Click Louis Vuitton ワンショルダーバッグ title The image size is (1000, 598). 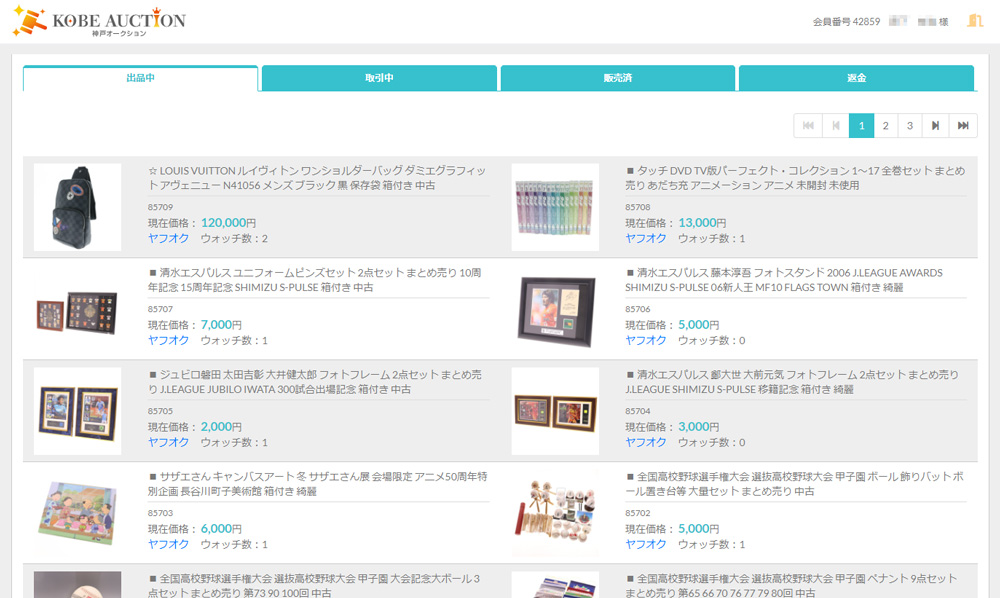pyautogui.click(x=317, y=178)
